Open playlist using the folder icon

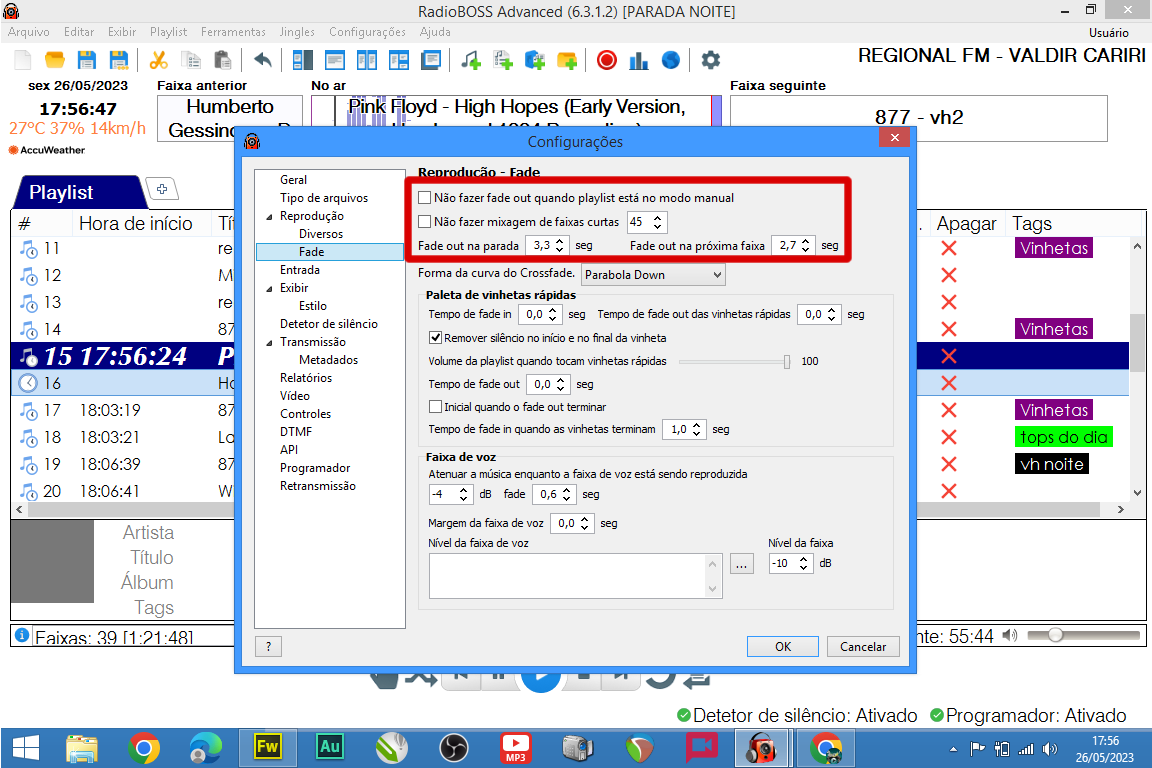coord(54,60)
